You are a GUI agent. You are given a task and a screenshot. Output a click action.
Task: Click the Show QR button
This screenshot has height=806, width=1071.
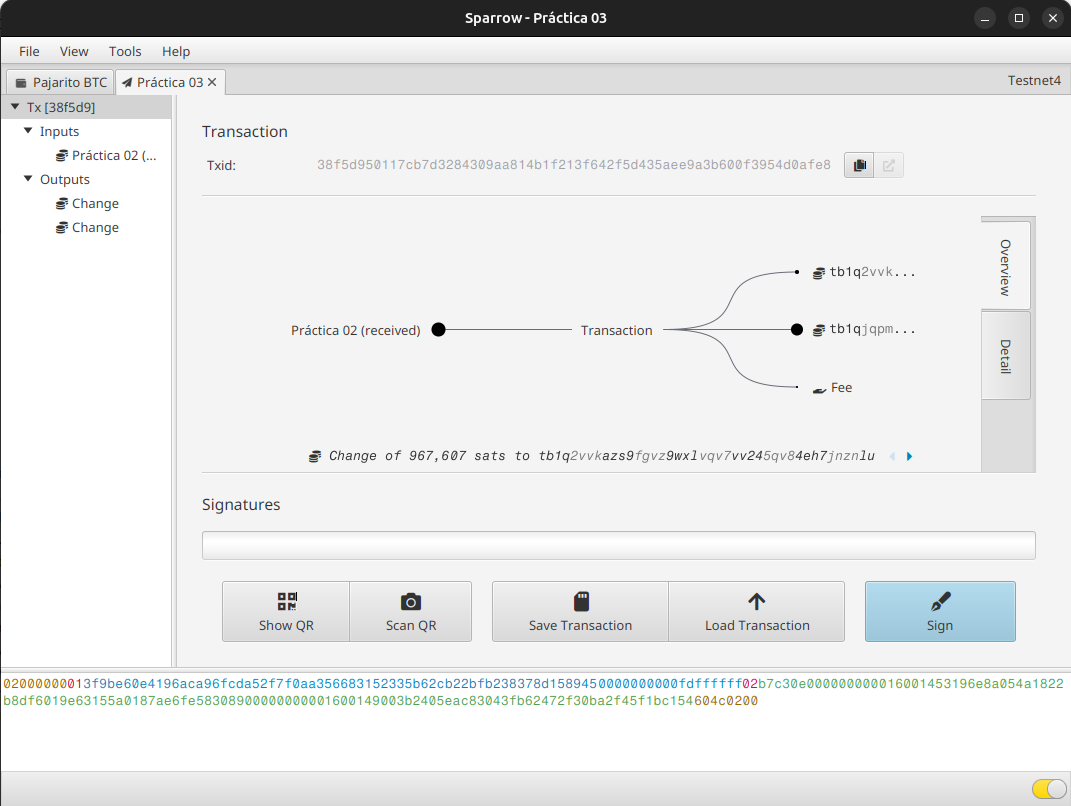point(286,611)
